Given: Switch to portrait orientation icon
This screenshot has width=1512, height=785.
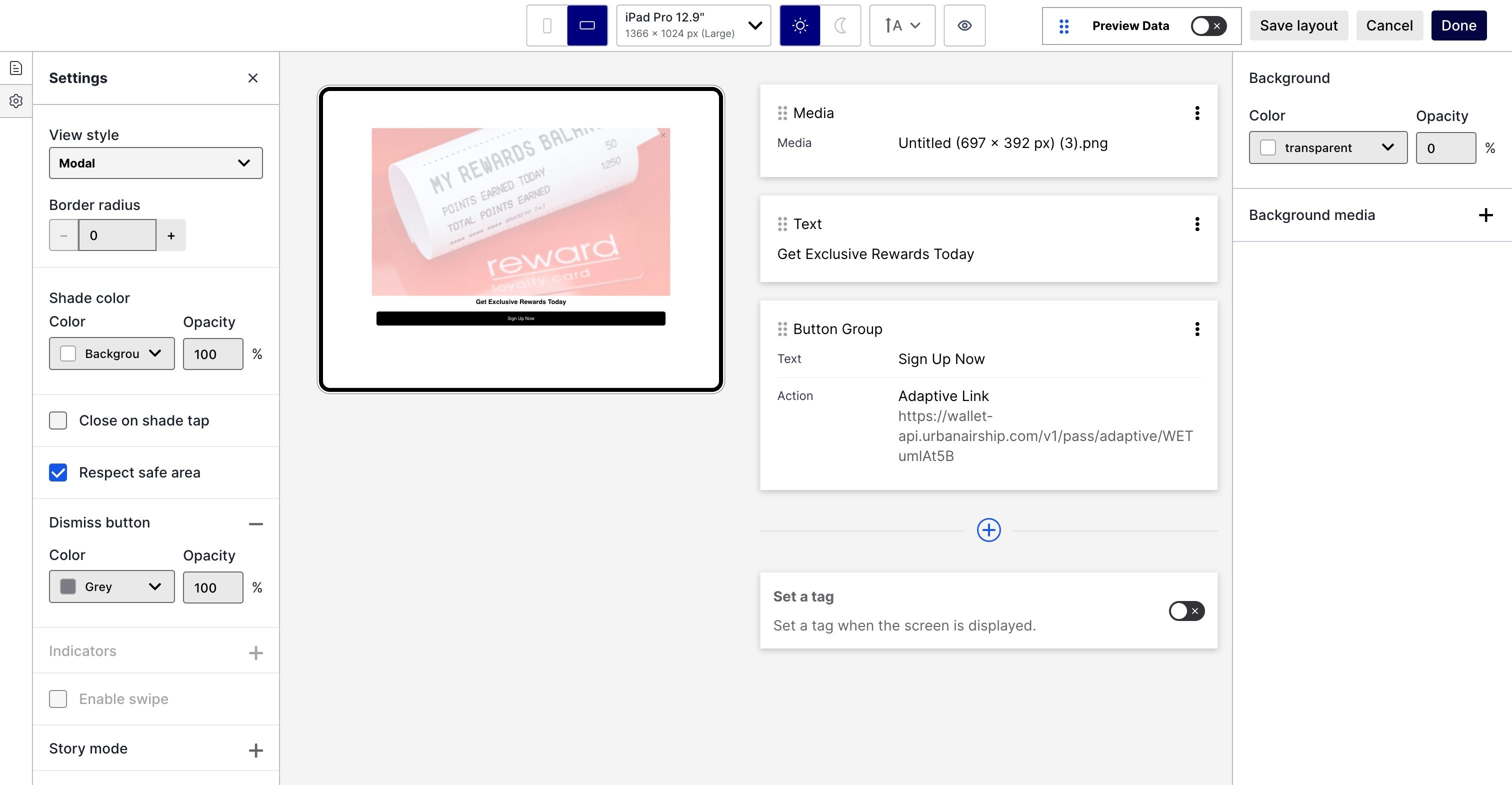Looking at the screenshot, I should [546, 26].
